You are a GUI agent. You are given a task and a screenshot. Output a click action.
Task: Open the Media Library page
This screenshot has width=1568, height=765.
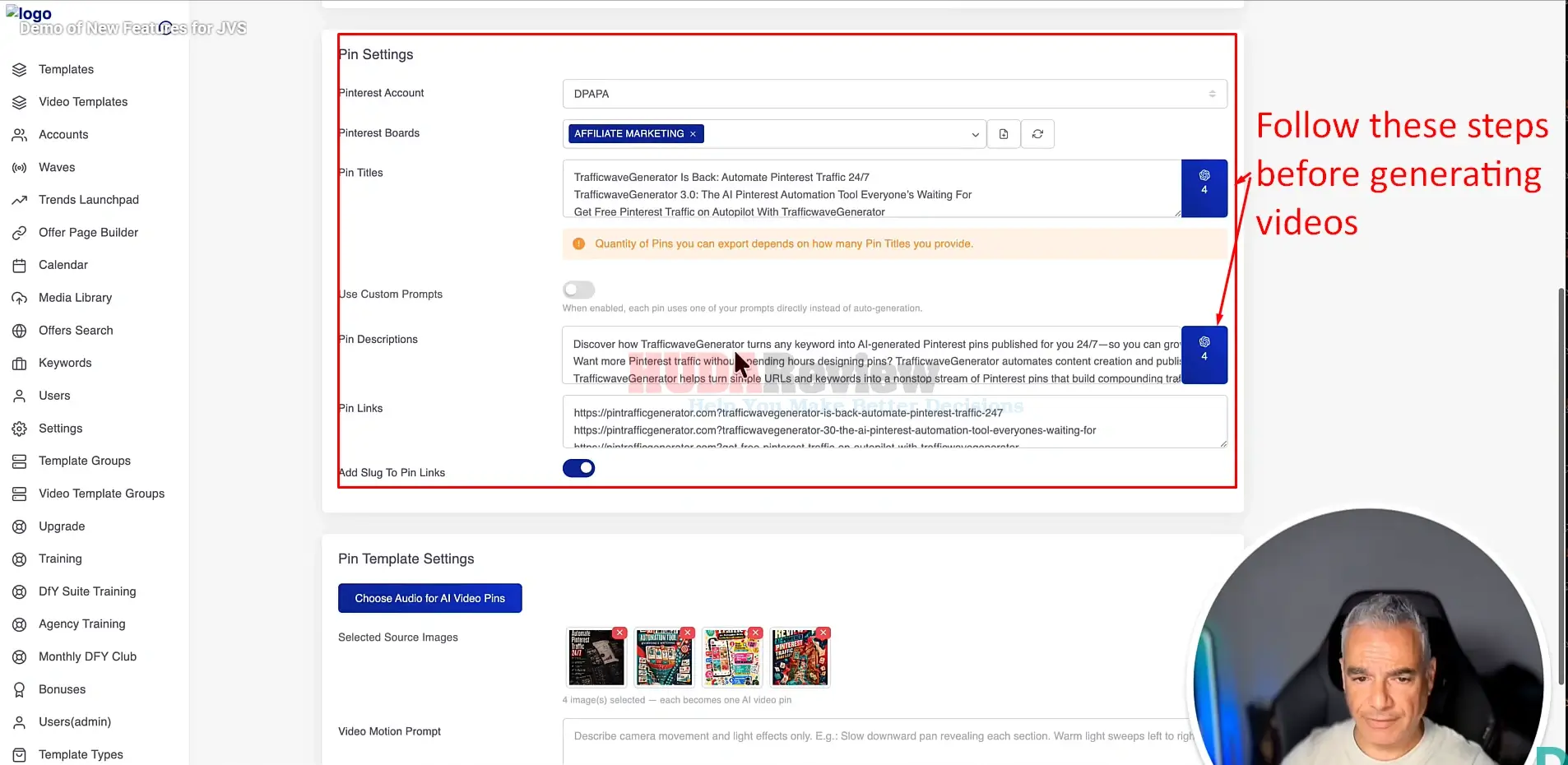point(75,298)
